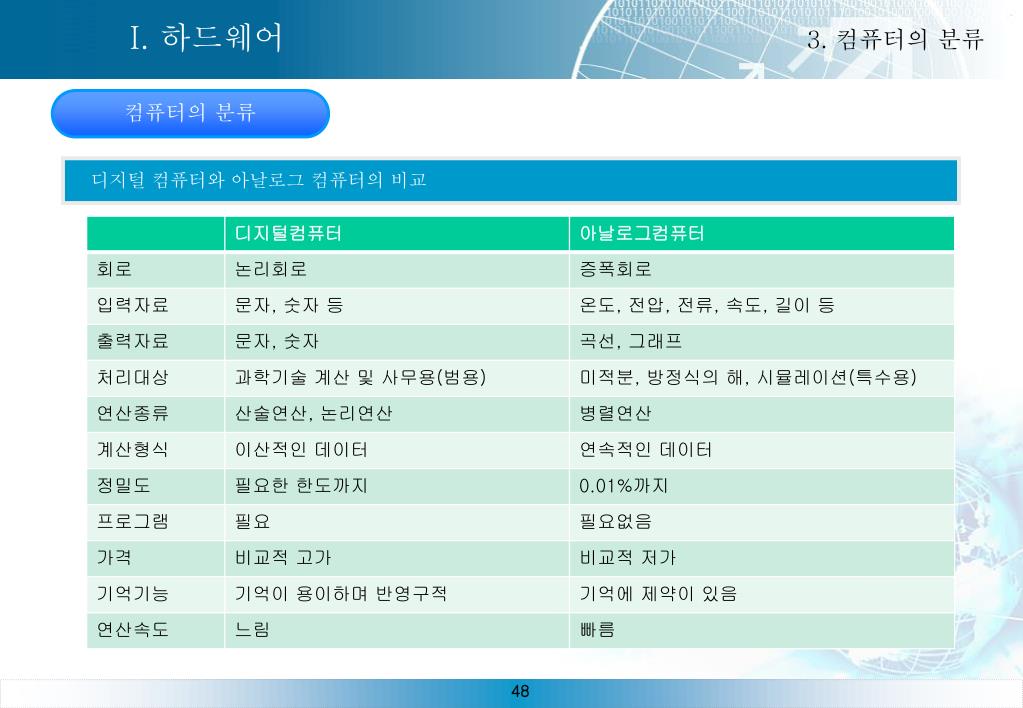Viewport: 1023px width, 708px height.
Task: Select row label '연산종류'
Action: coord(155,414)
